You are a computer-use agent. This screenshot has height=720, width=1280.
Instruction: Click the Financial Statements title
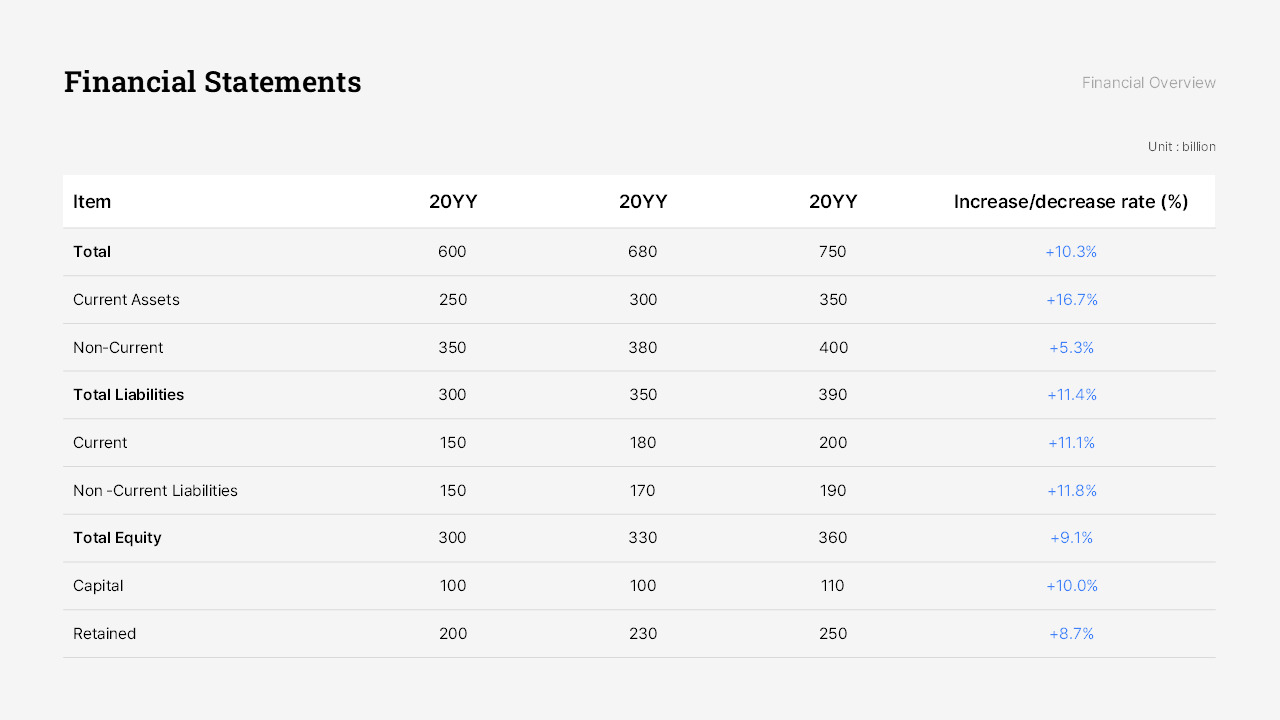[212, 82]
